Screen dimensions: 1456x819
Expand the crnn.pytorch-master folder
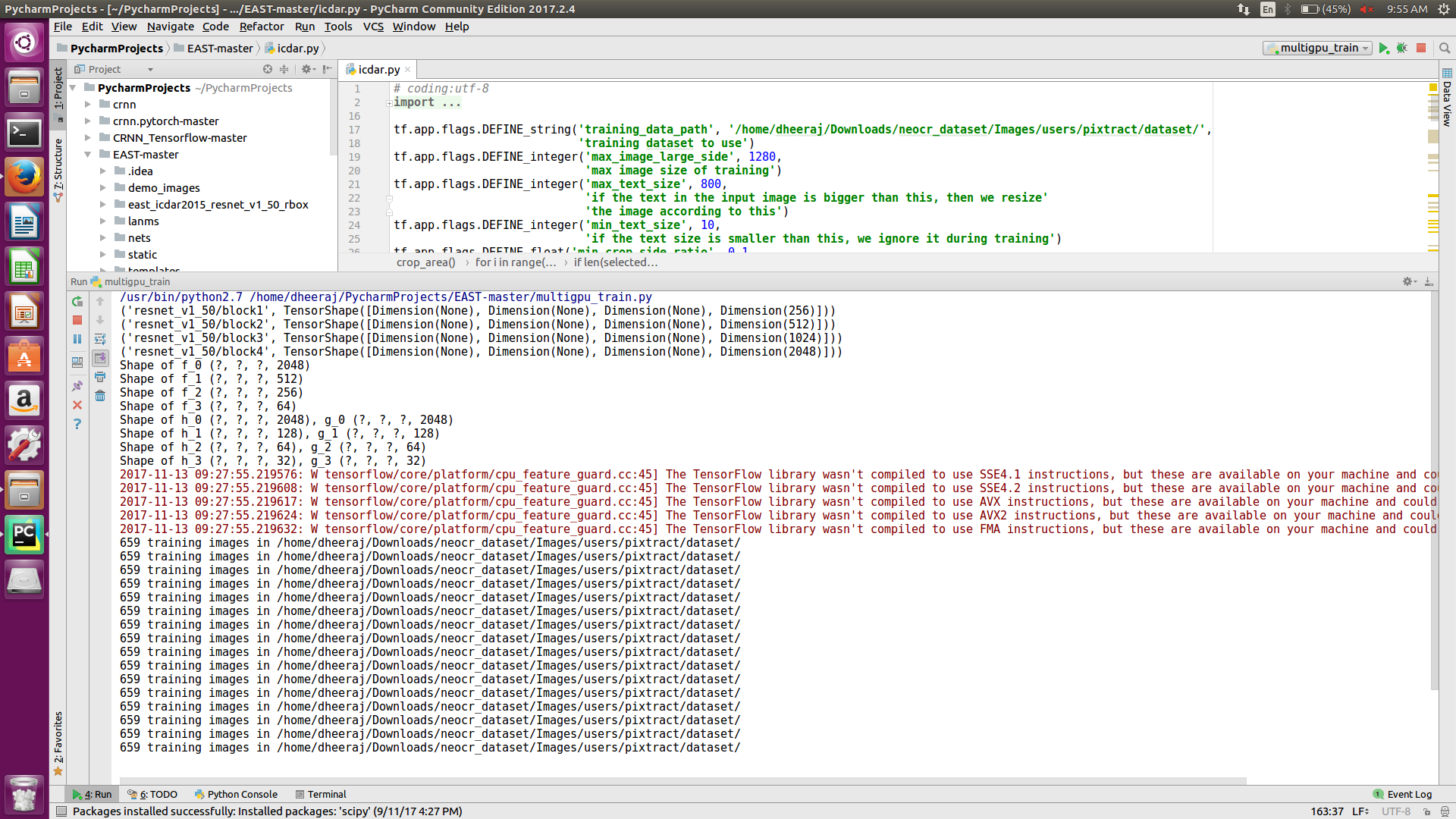pos(88,121)
